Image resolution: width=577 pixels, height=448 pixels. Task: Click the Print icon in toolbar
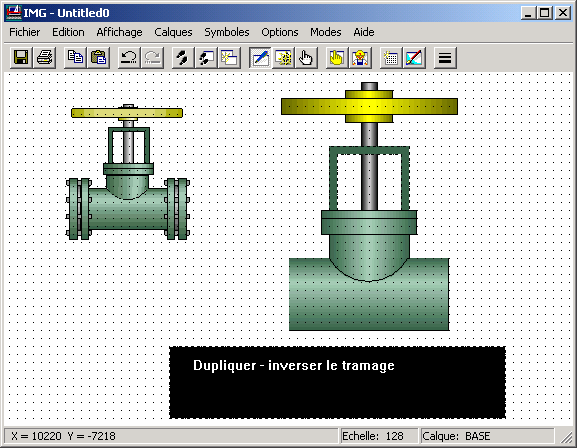click(45, 58)
